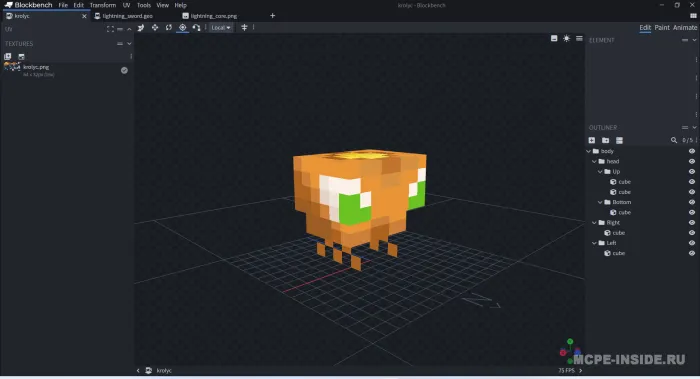
Task: Collapse the Left group chevron
Action: pos(594,243)
